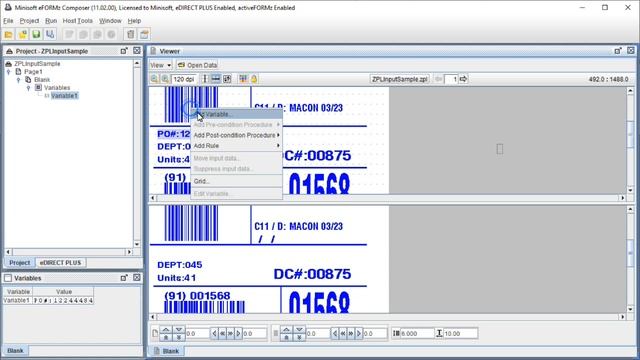This screenshot has height=360, width=640.
Task: Open the Help menu
Action: (x=134, y=21)
